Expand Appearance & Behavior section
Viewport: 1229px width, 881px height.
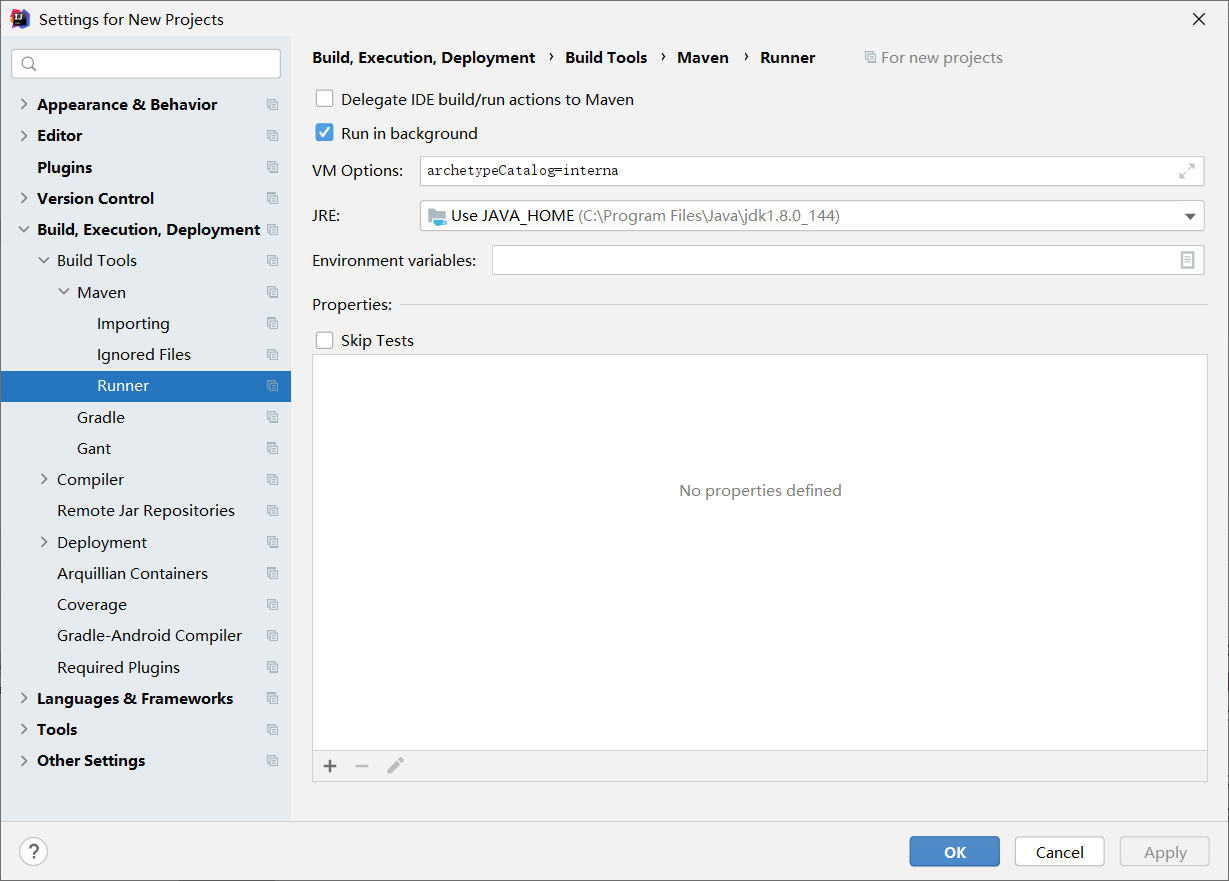(x=24, y=104)
